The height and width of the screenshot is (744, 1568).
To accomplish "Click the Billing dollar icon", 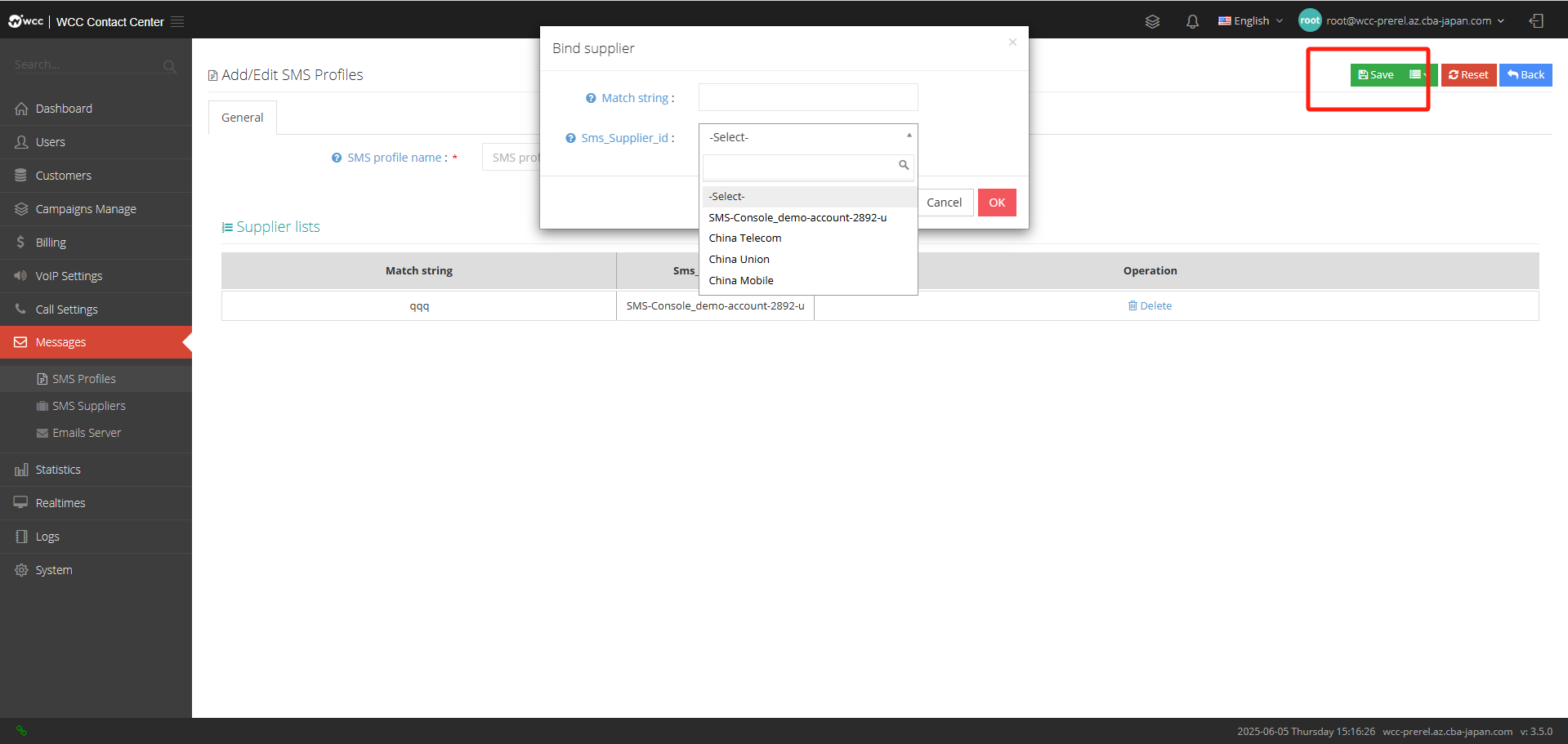I will [20, 243].
